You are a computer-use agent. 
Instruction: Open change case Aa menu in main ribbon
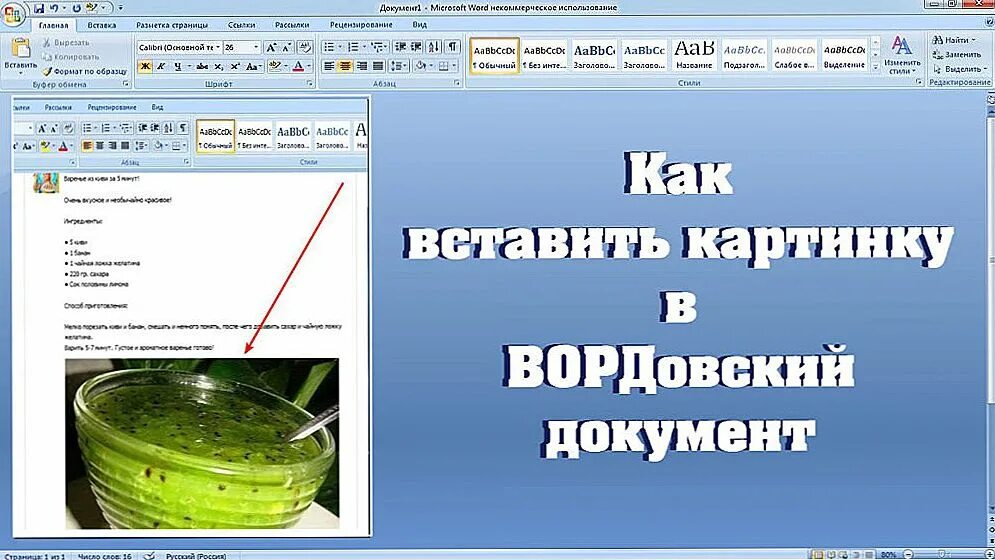tap(253, 66)
